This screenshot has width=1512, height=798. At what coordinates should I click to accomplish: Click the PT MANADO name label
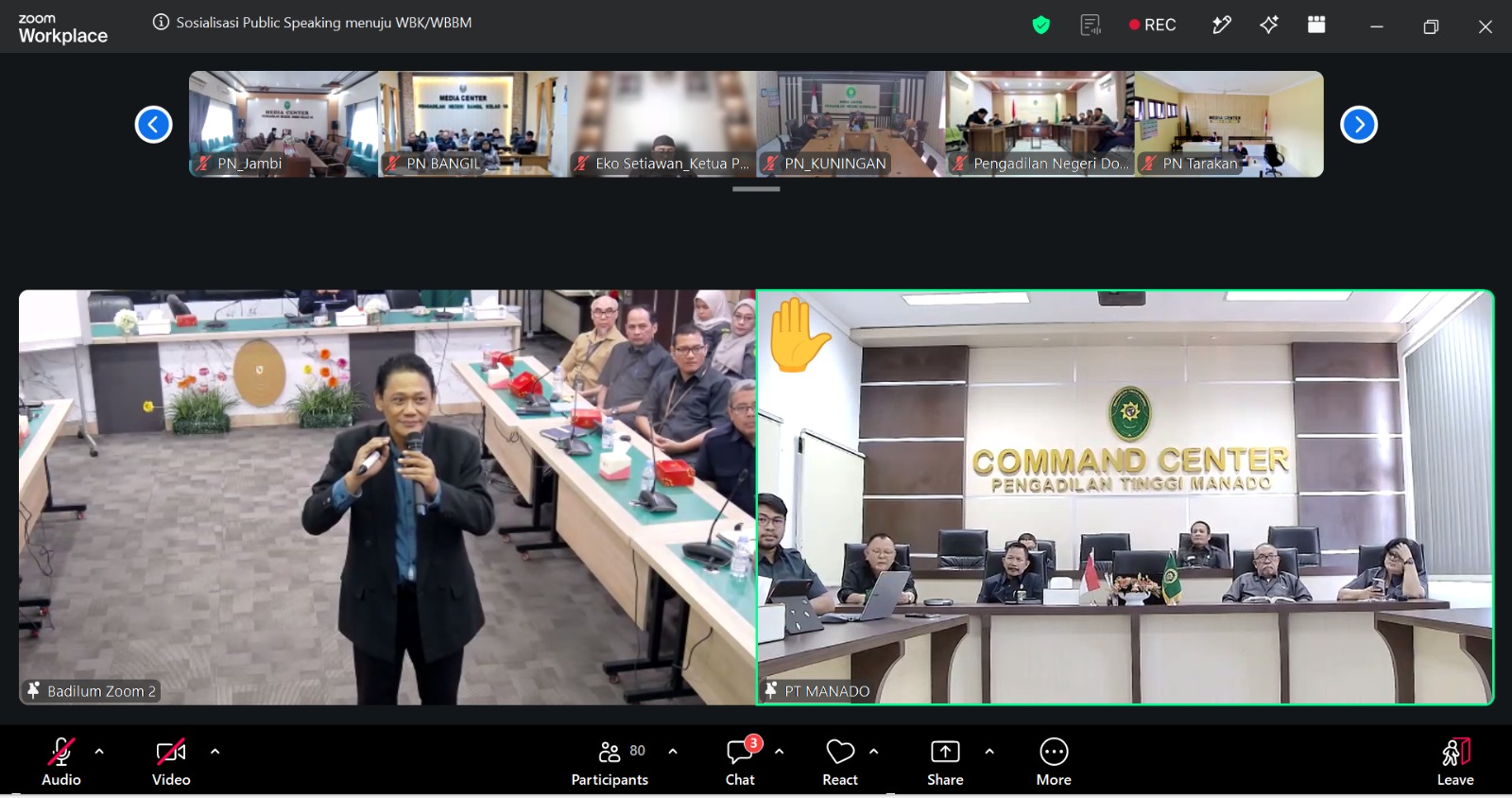pyautogui.click(x=816, y=691)
